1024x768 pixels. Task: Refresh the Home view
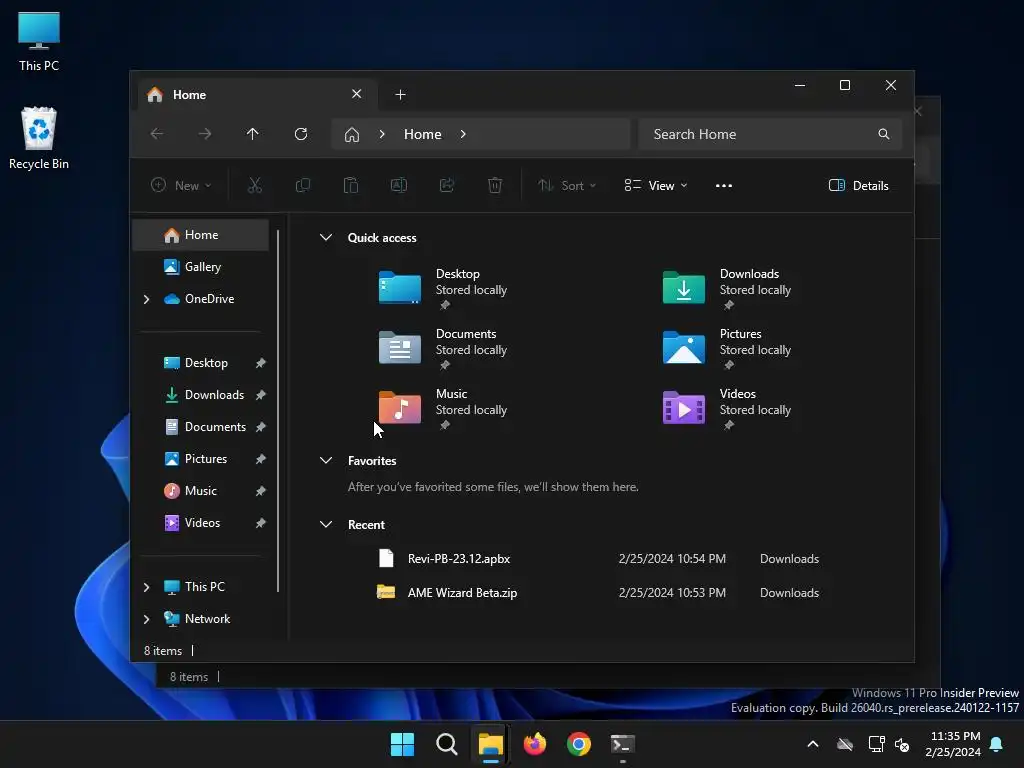click(301, 134)
